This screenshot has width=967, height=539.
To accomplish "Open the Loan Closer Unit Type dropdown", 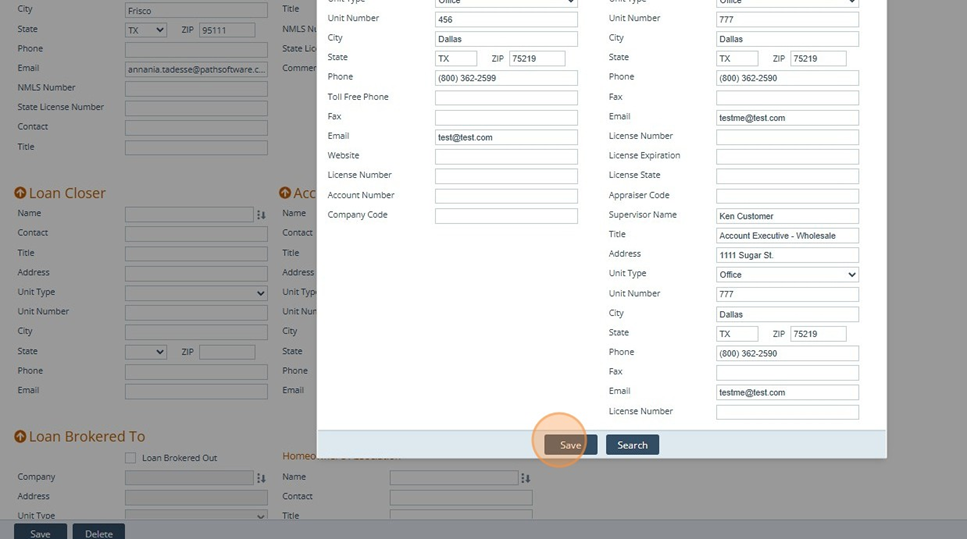I will pos(196,293).
